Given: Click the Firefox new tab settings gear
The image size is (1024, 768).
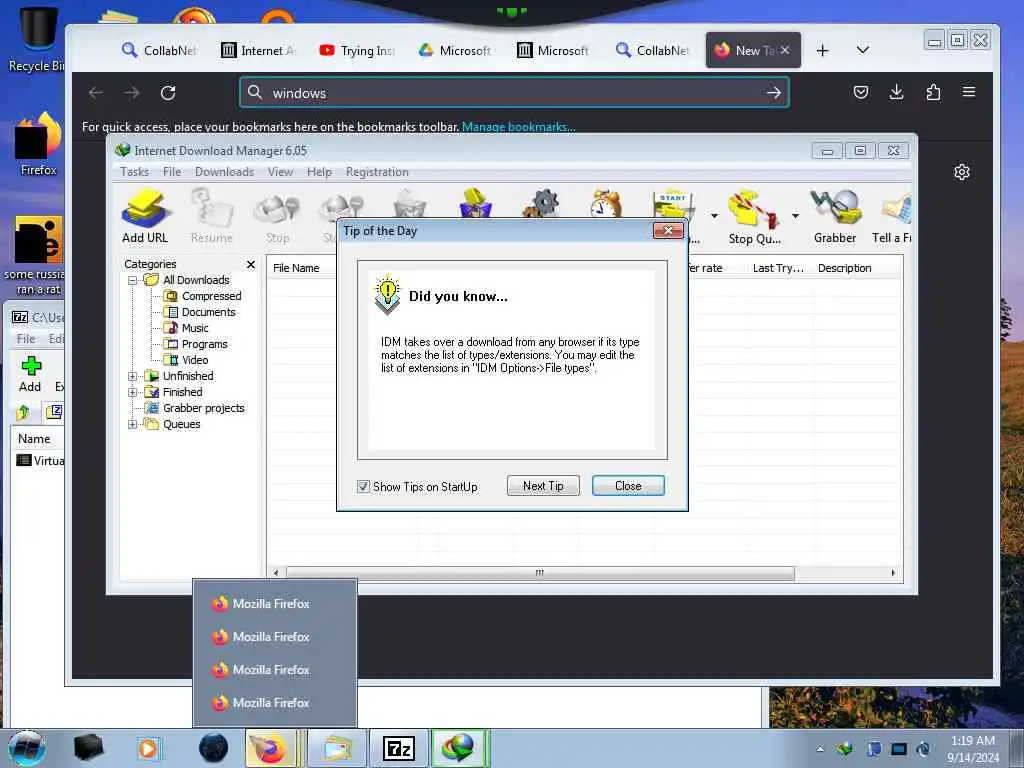Looking at the screenshot, I should [x=961, y=172].
